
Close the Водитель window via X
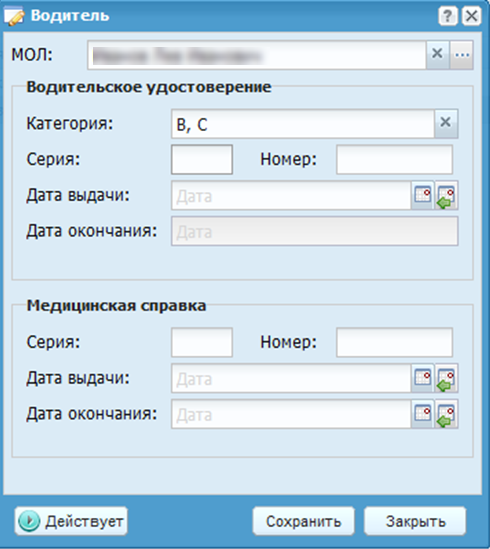pyautogui.click(x=471, y=16)
